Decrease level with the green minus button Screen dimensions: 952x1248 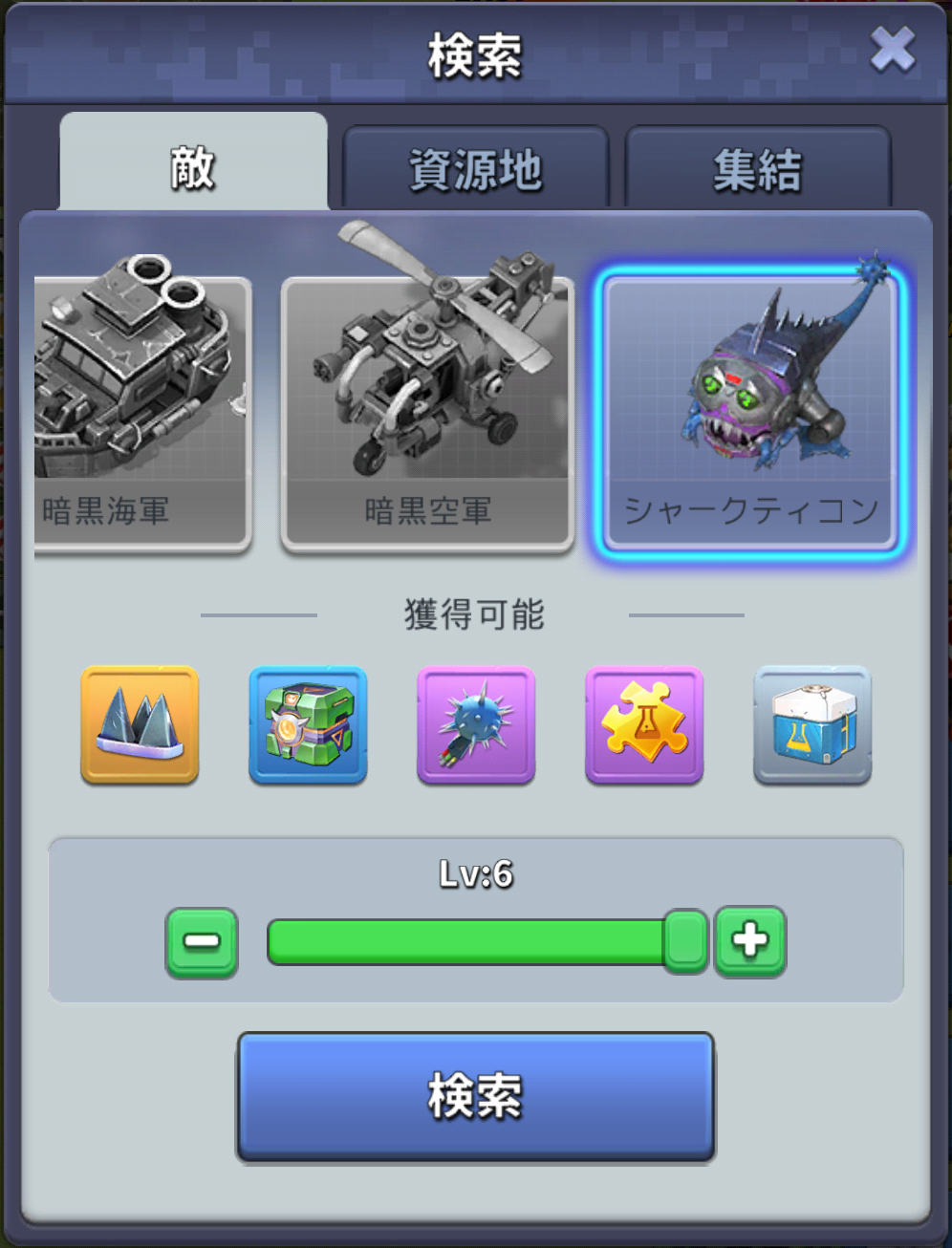pyautogui.click(x=202, y=942)
